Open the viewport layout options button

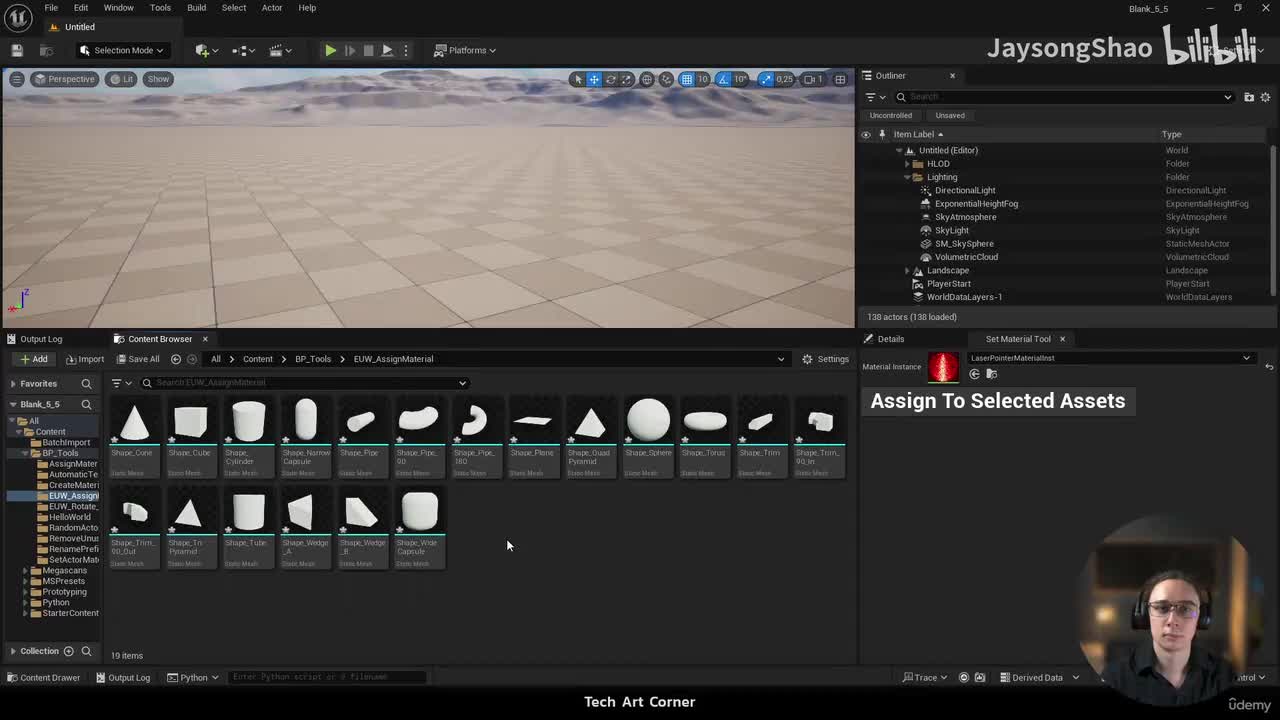(840, 79)
